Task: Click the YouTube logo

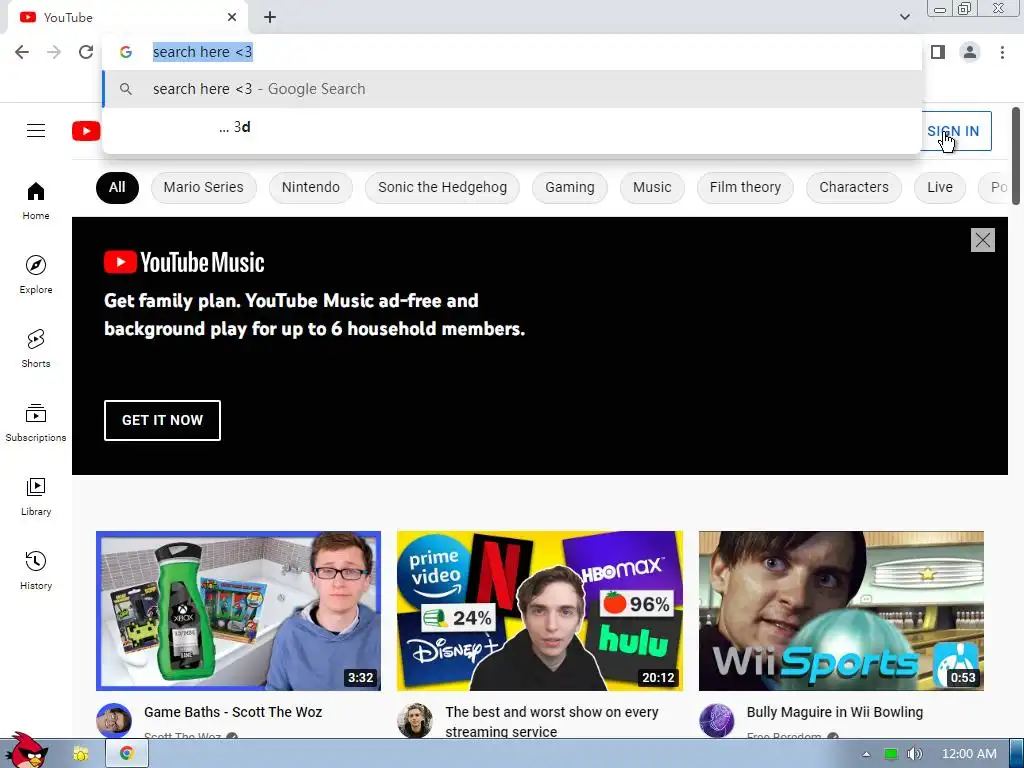Action: (86, 131)
